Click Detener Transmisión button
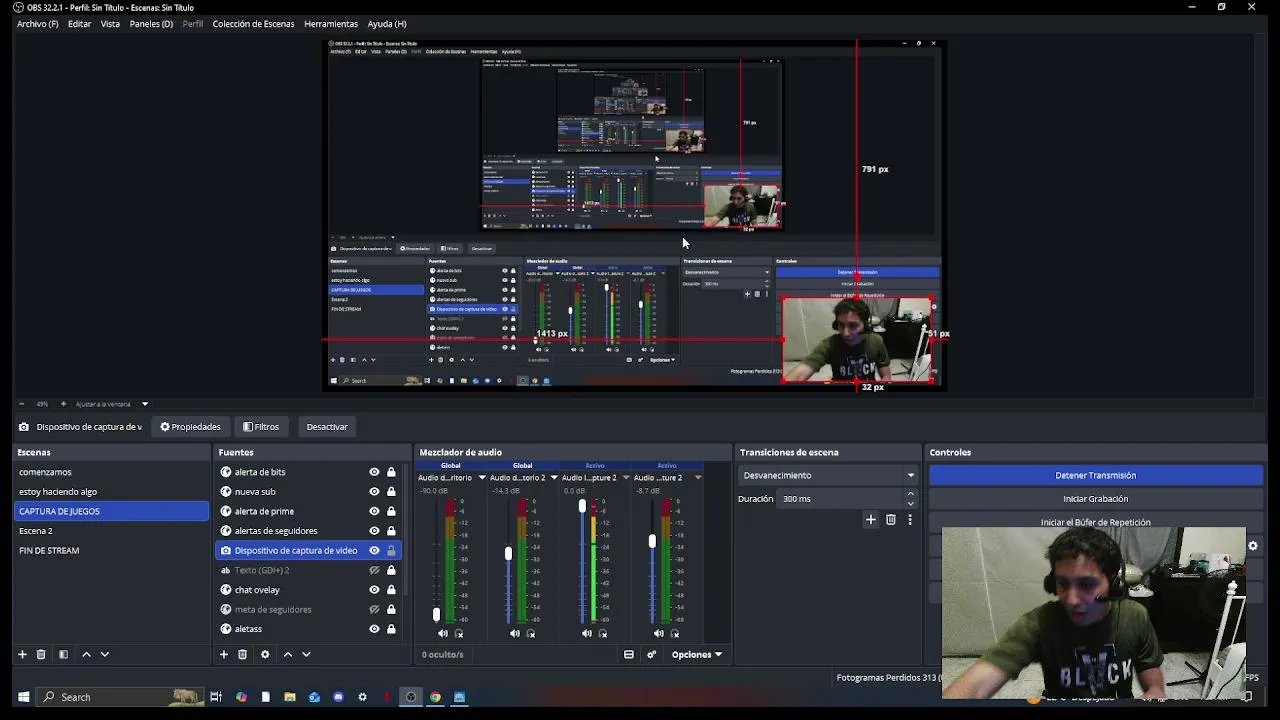Viewport: 1280px width, 720px height. click(x=1095, y=475)
